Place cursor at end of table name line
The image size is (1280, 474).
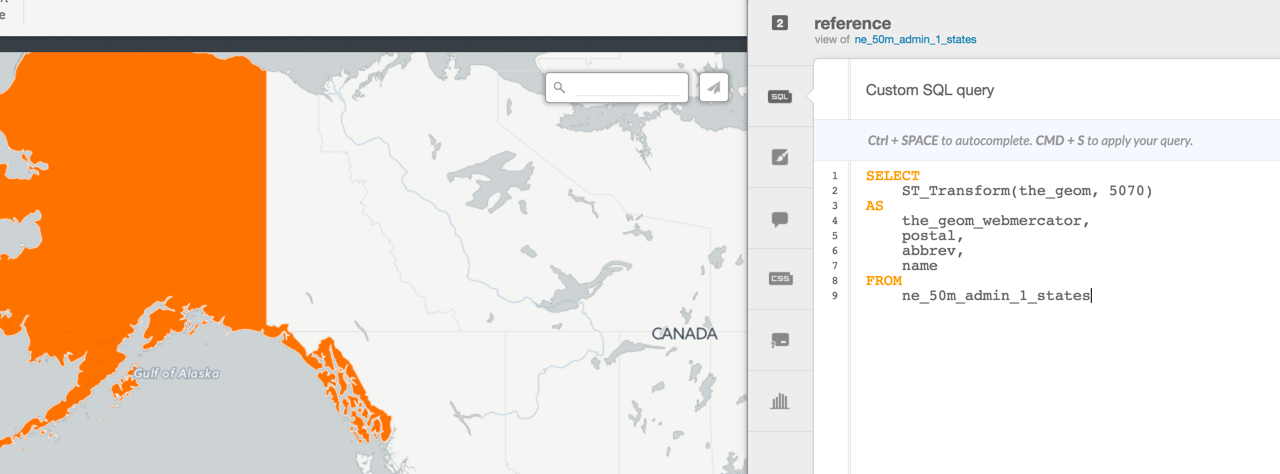(x=1092, y=296)
